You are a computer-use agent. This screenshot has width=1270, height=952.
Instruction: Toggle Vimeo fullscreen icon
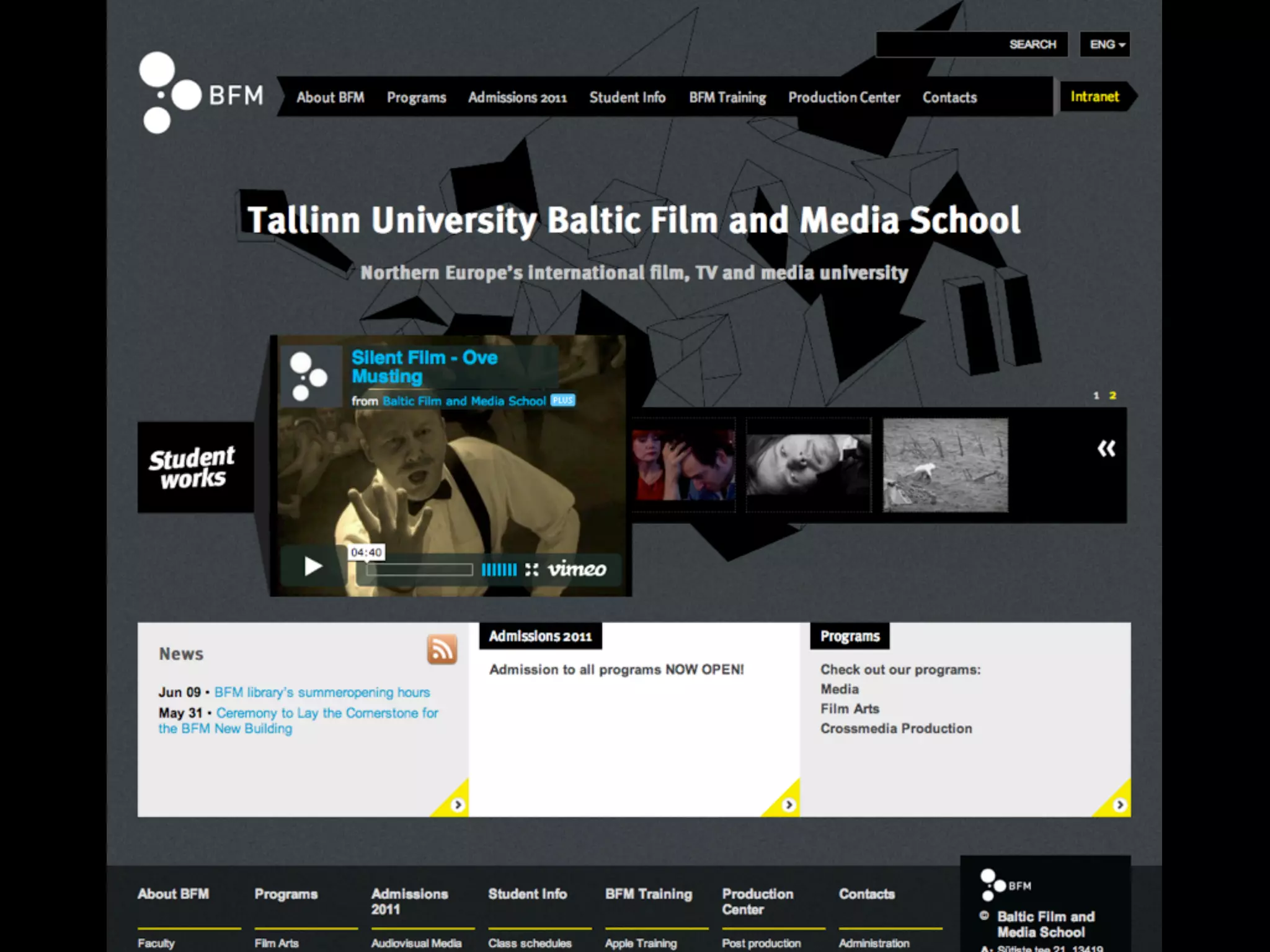(531, 570)
